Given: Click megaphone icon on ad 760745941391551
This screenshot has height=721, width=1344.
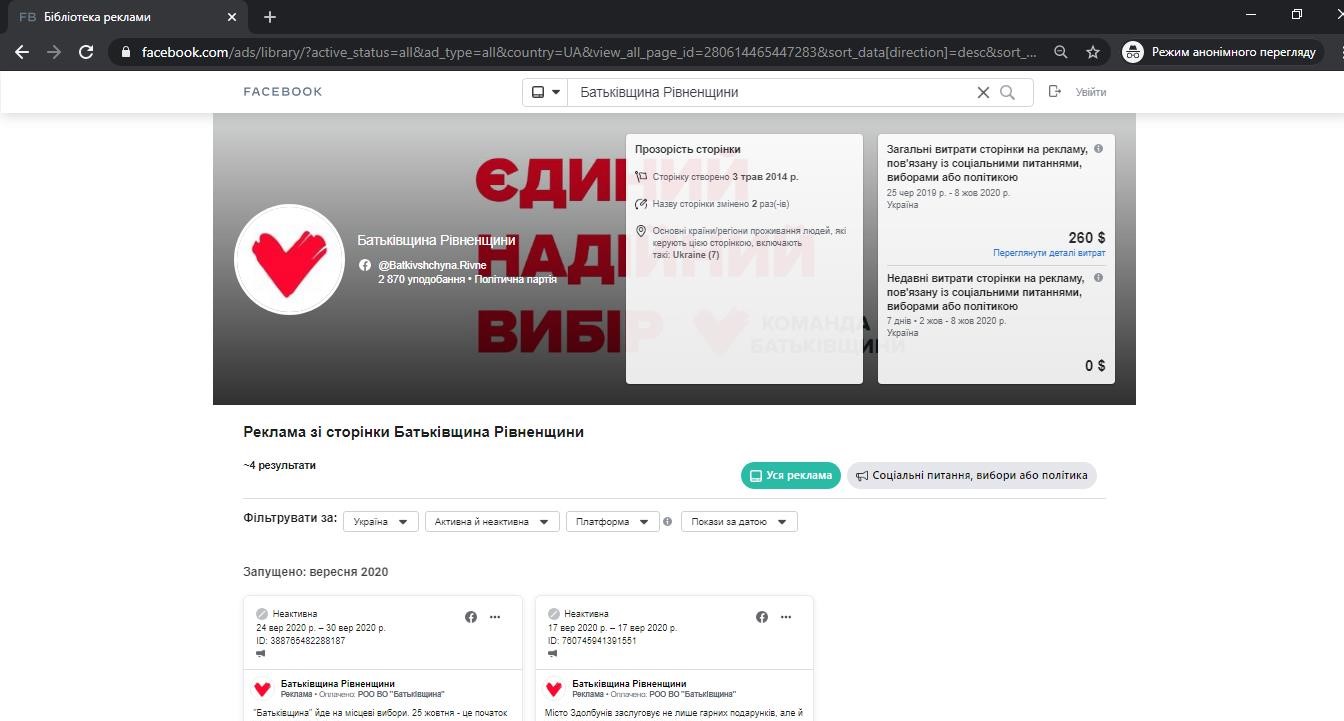Looking at the screenshot, I should [x=553, y=654].
